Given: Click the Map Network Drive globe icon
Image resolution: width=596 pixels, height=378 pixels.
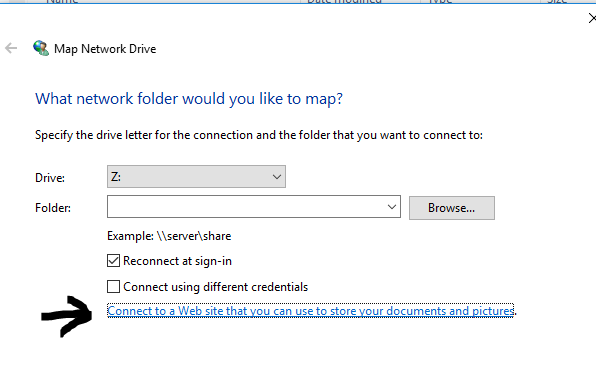Looking at the screenshot, I should point(41,48).
